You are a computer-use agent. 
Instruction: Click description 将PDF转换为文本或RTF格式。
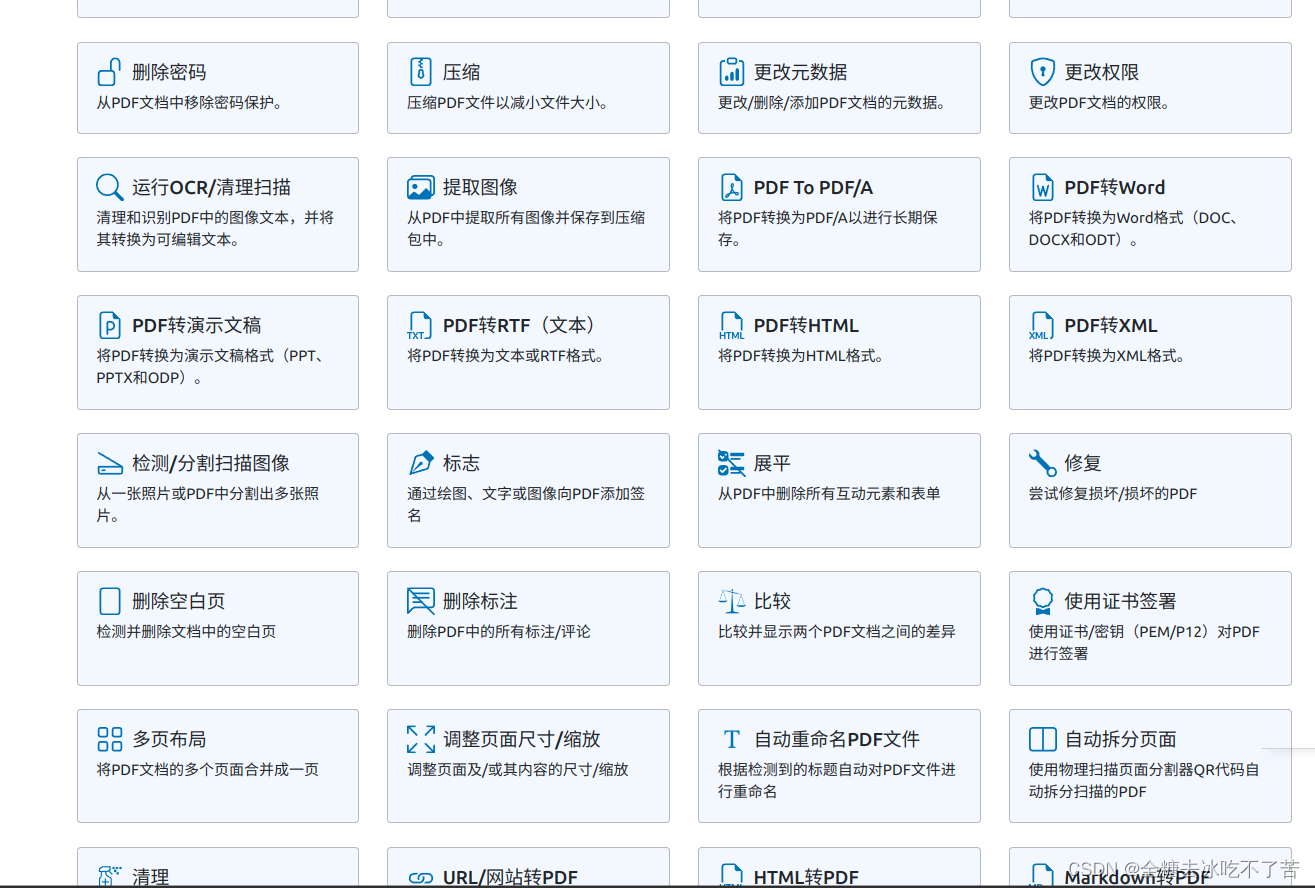tap(506, 355)
